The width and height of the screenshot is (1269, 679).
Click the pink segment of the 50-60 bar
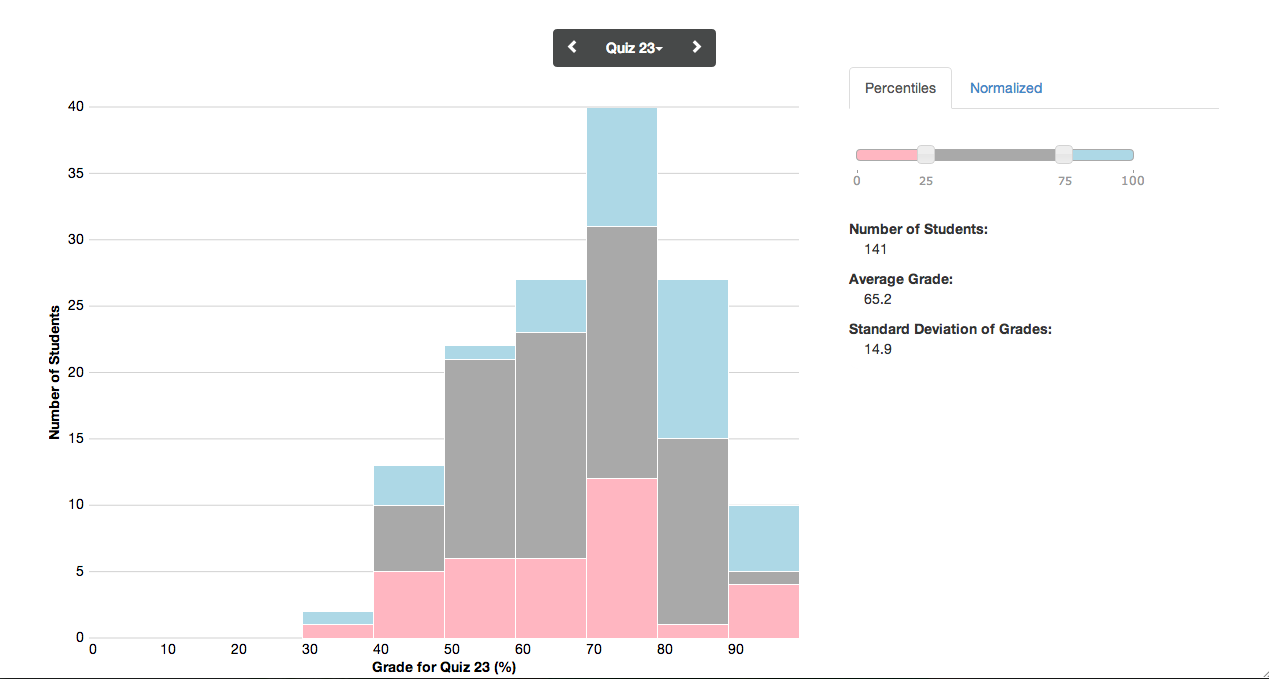point(480,598)
